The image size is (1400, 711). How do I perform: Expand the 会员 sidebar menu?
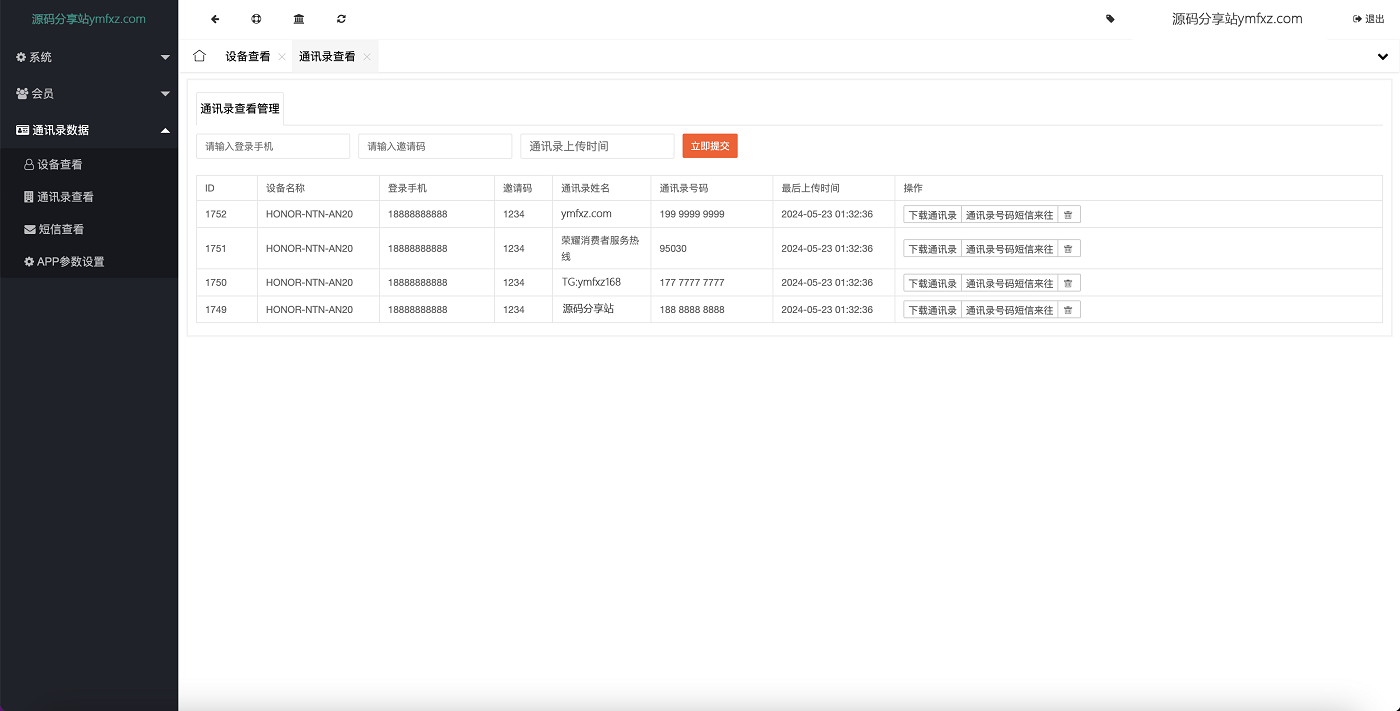(89, 93)
